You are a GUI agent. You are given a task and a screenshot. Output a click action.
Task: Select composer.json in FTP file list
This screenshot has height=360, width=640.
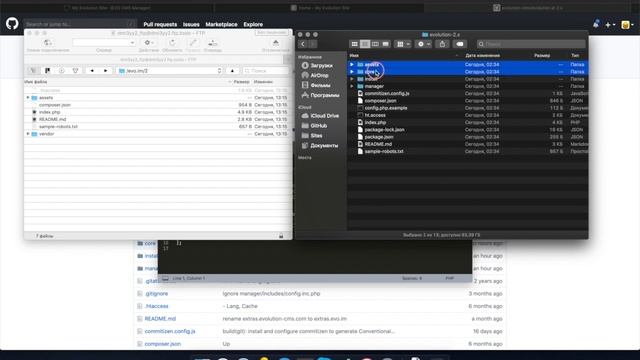click(55, 105)
